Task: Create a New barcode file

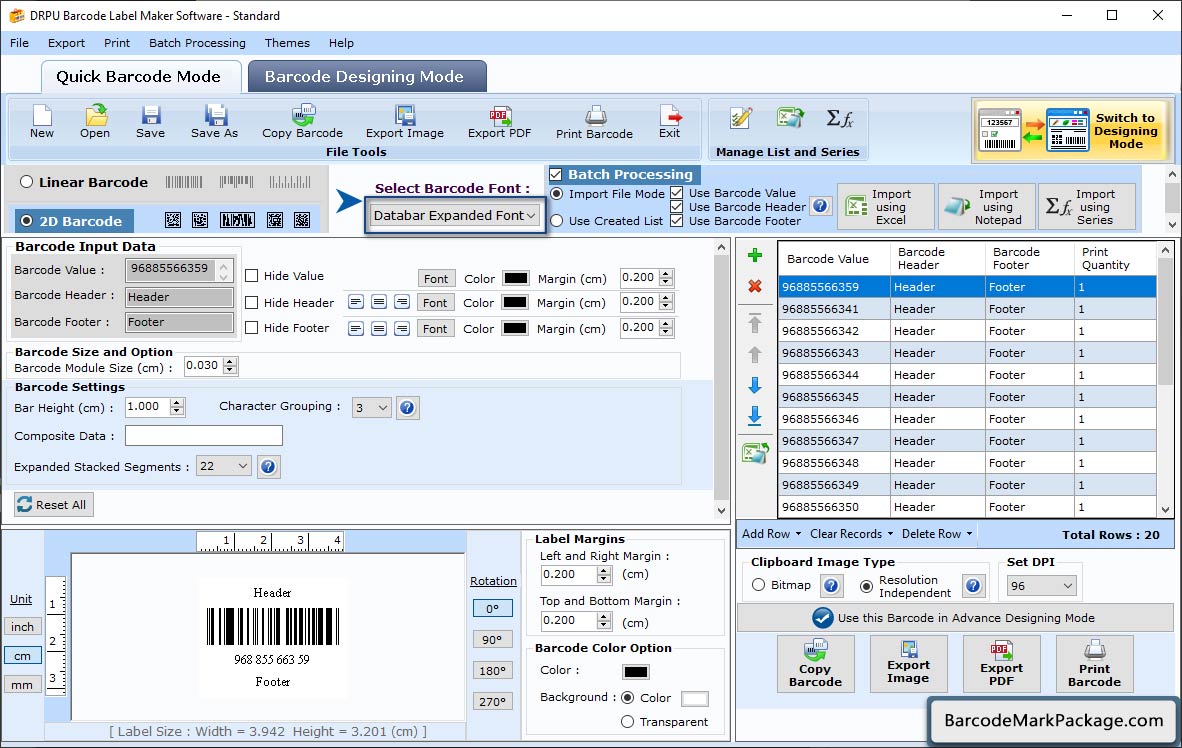Action: pyautogui.click(x=41, y=121)
